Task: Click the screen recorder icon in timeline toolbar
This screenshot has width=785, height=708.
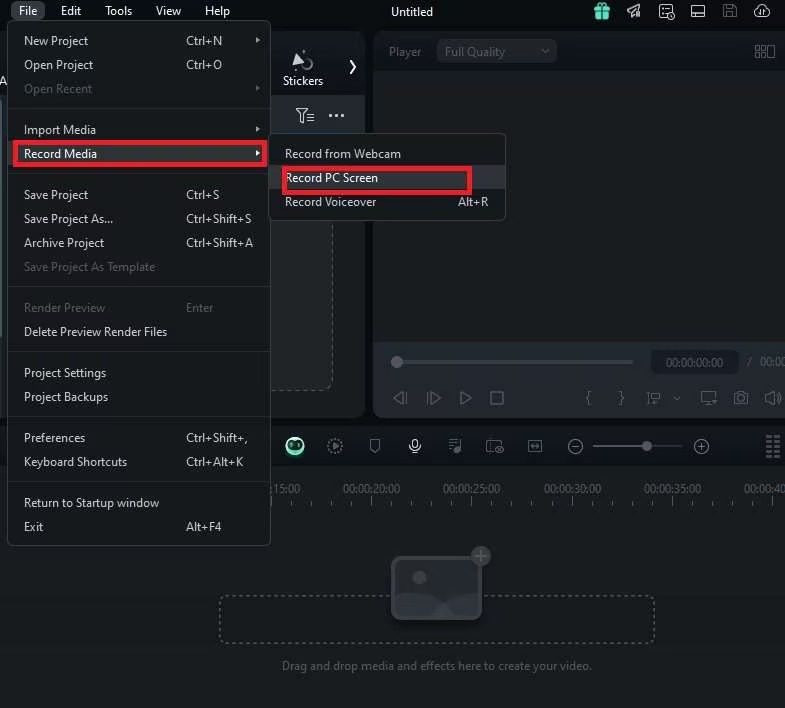Action: pos(495,446)
